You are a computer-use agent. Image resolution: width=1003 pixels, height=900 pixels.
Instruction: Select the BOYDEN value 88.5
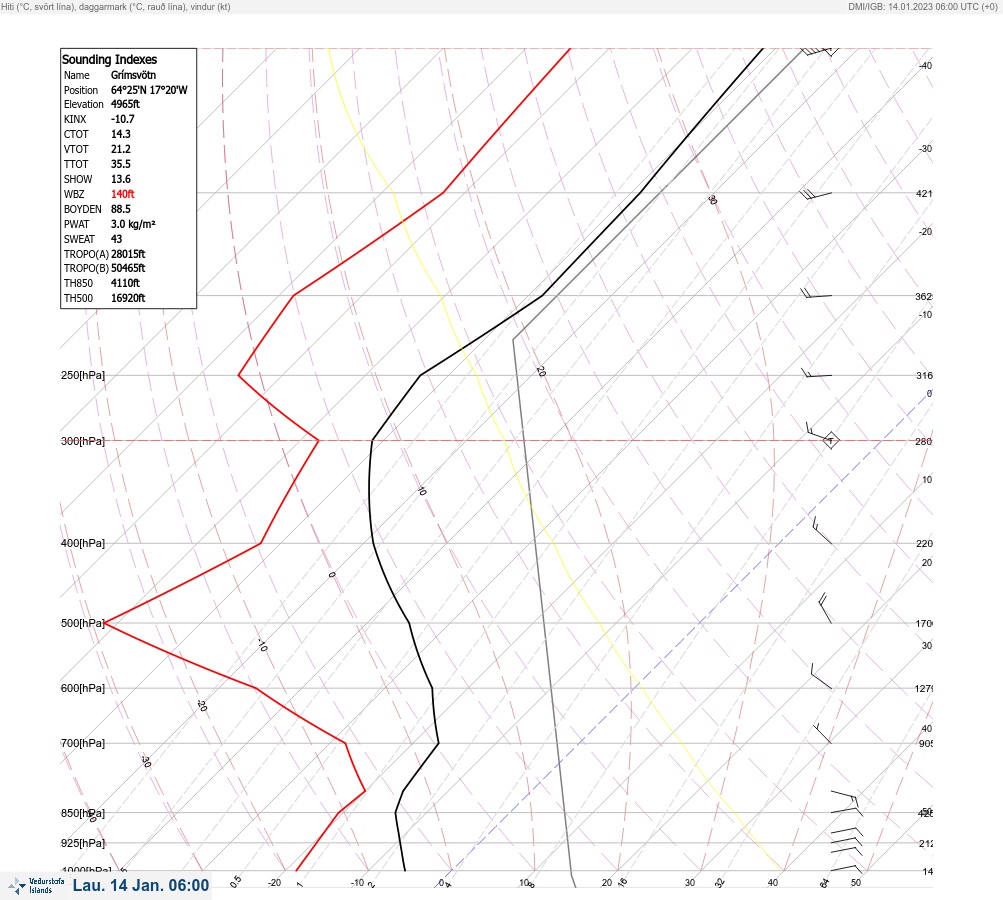click(x=121, y=209)
